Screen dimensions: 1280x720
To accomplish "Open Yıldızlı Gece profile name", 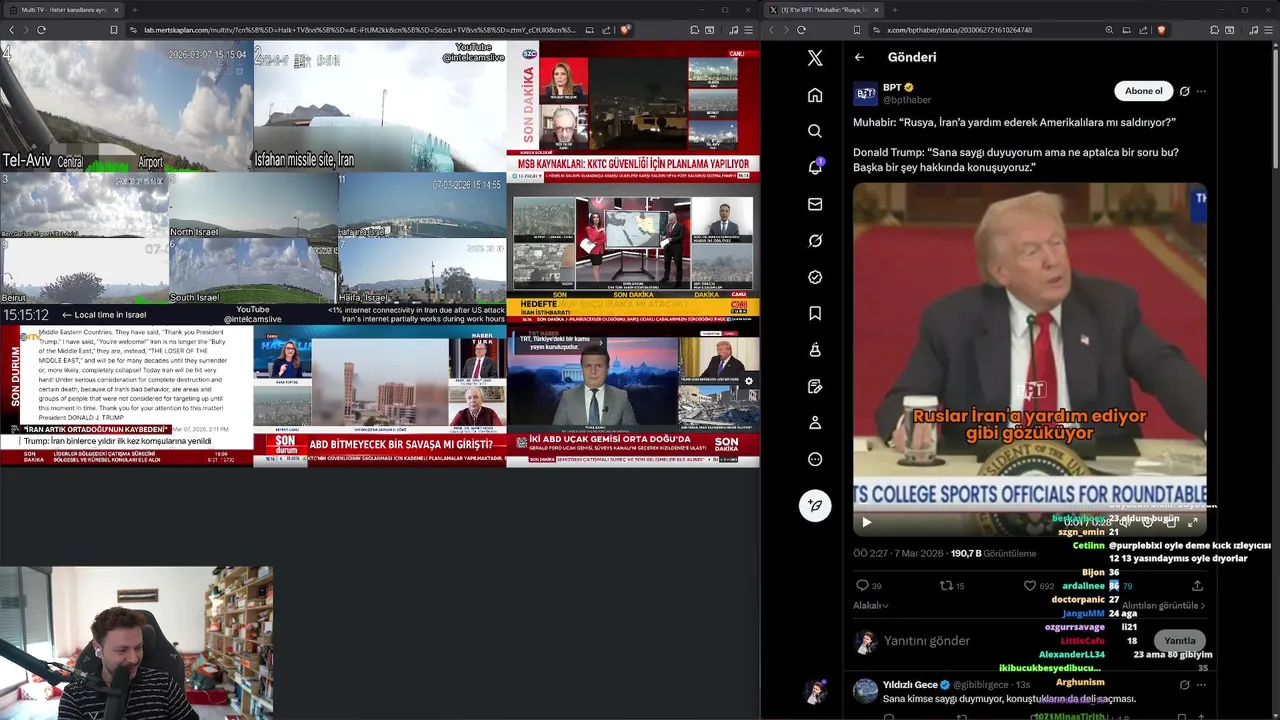I will 910,685.
